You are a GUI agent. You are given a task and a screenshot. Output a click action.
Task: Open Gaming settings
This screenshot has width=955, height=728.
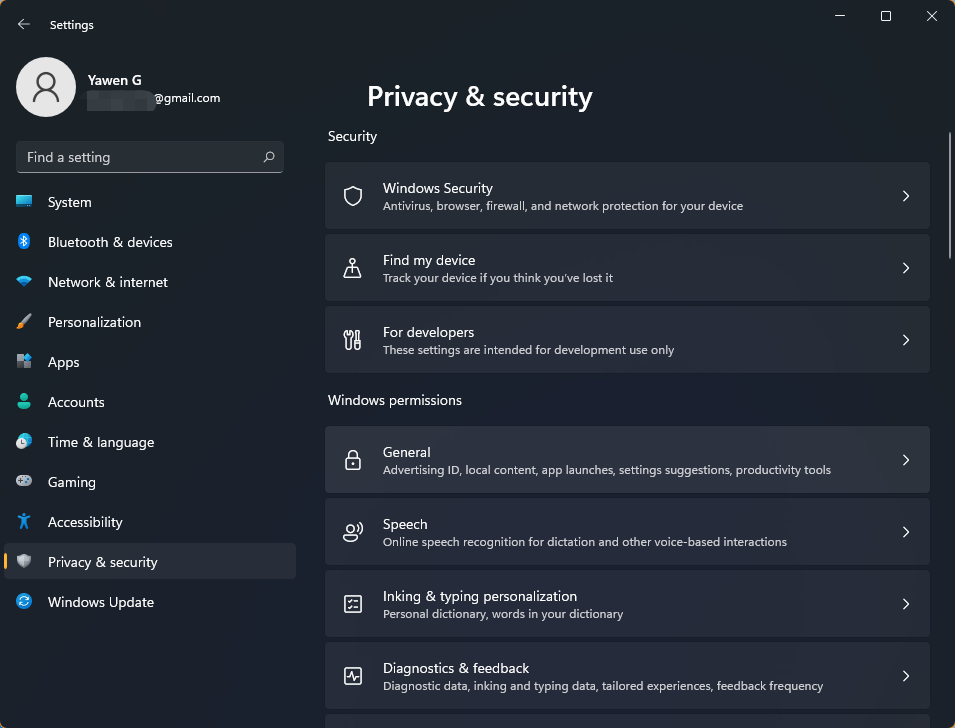pyautogui.click(x=150, y=482)
